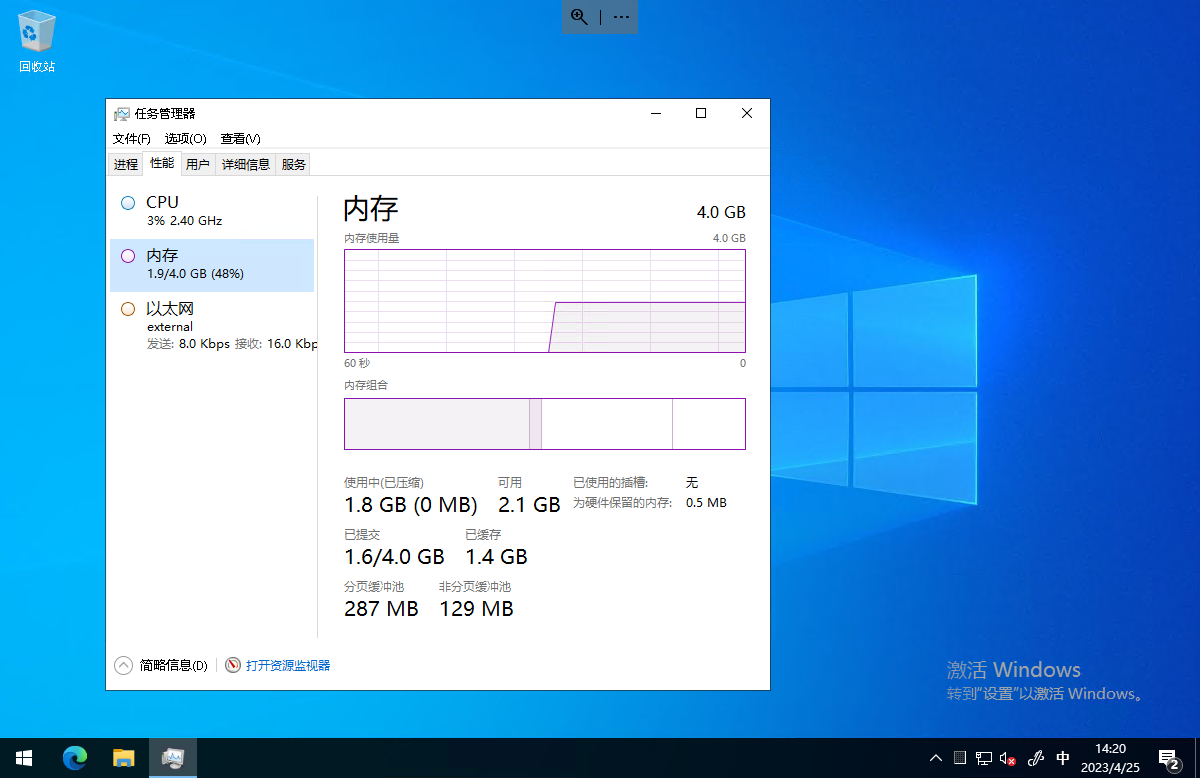Click the 简略信息 collapse arrow icon

point(123,665)
